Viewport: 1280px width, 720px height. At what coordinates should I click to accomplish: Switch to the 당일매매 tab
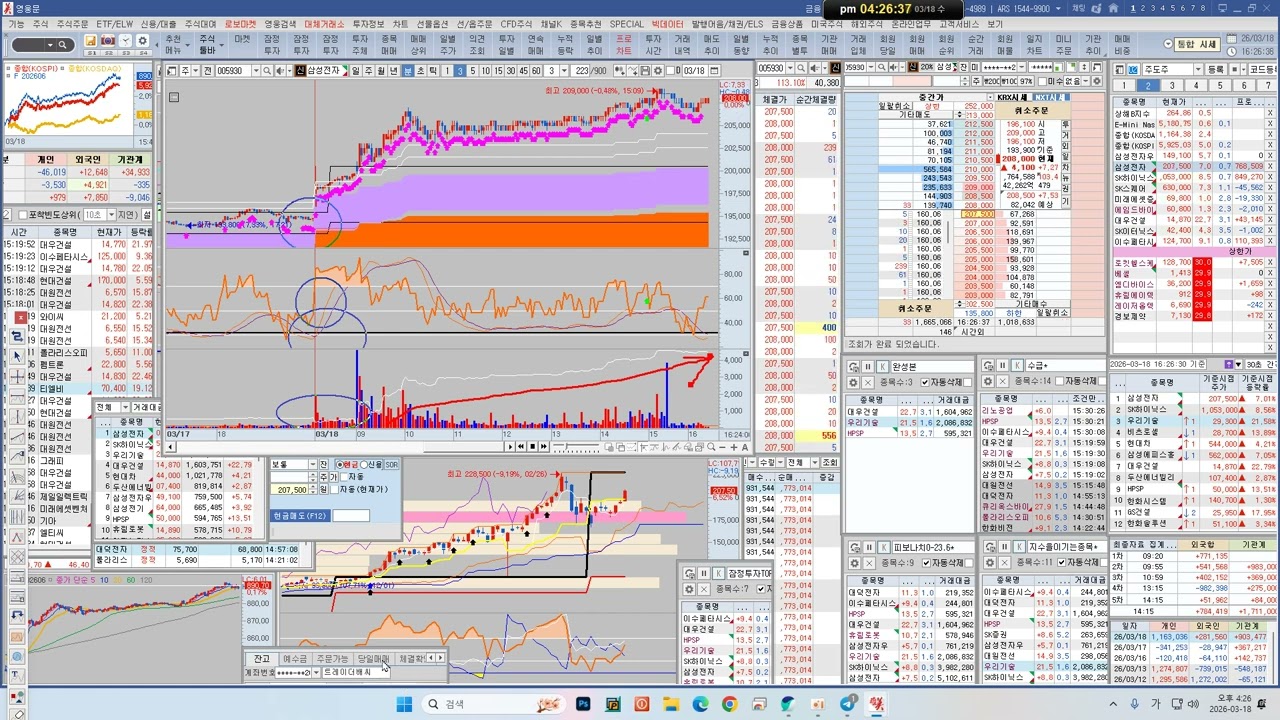[x=373, y=659]
